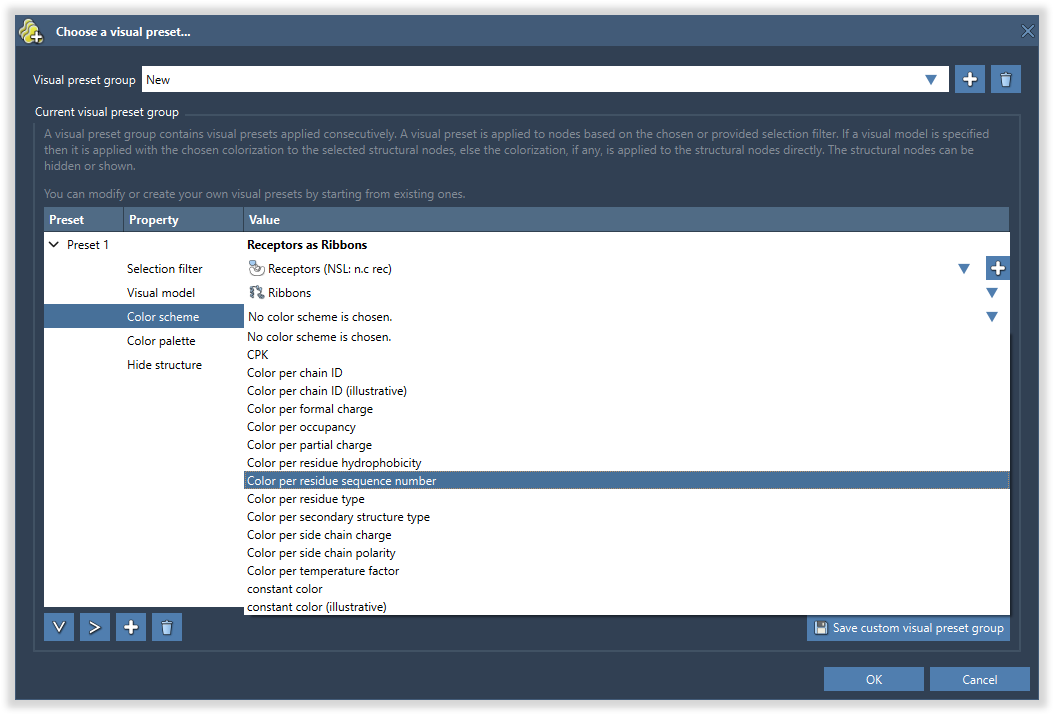Screen dimensions: 1054x715
Task: Select constant color (illustrative) option
Action: click(x=316, y=607)
